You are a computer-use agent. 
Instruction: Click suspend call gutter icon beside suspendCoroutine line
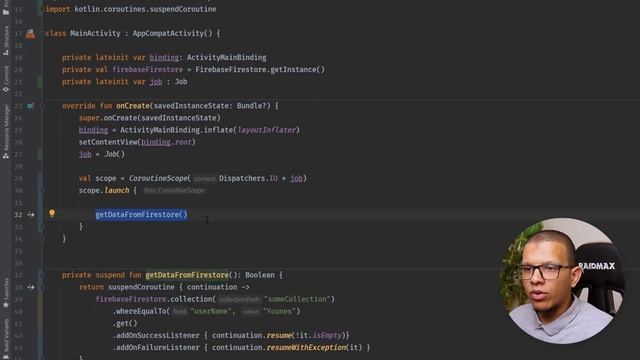(x=31, y=287)
